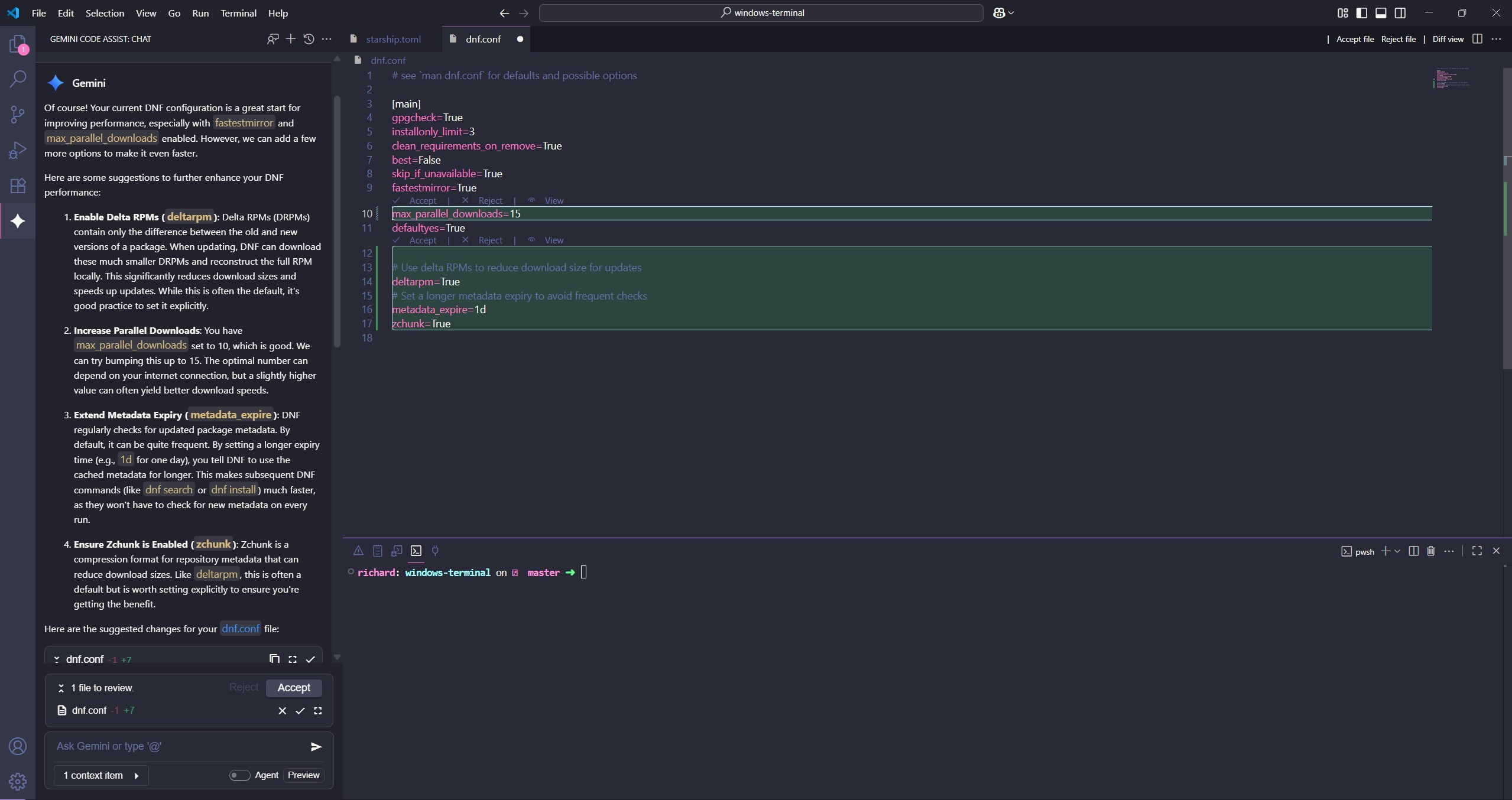The width and height of the screenshot is (1512, 800).
Task: Open the Help menu
Action: 278,13
